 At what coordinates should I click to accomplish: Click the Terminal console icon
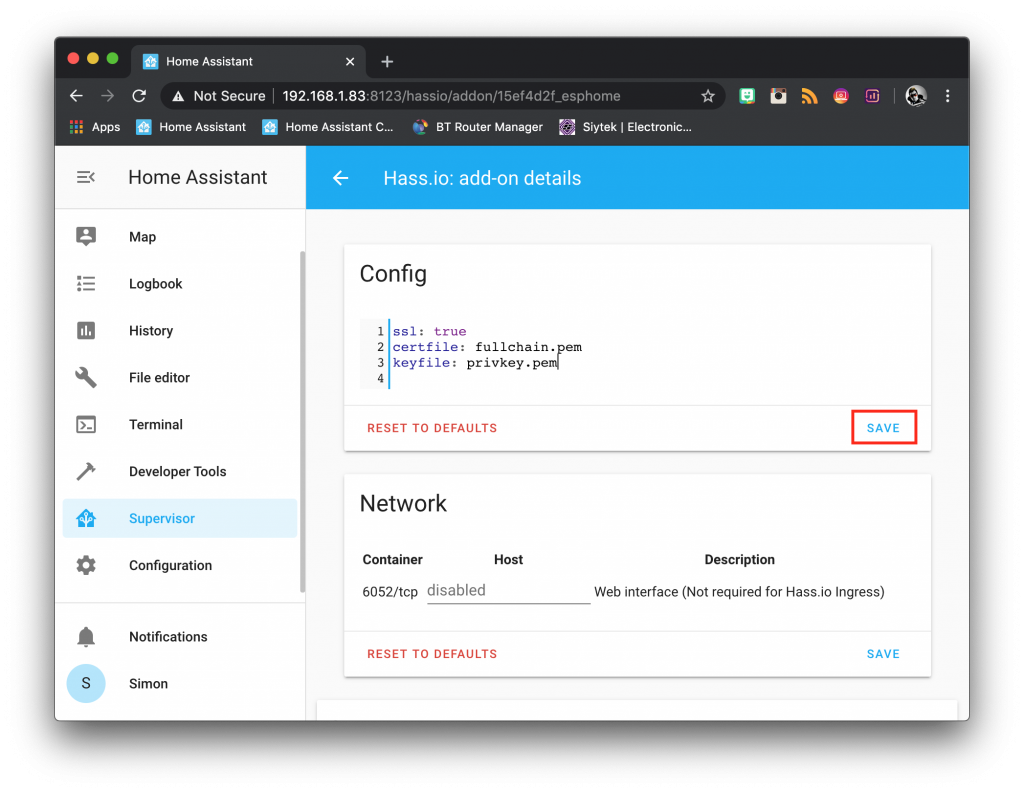[86, 425]
